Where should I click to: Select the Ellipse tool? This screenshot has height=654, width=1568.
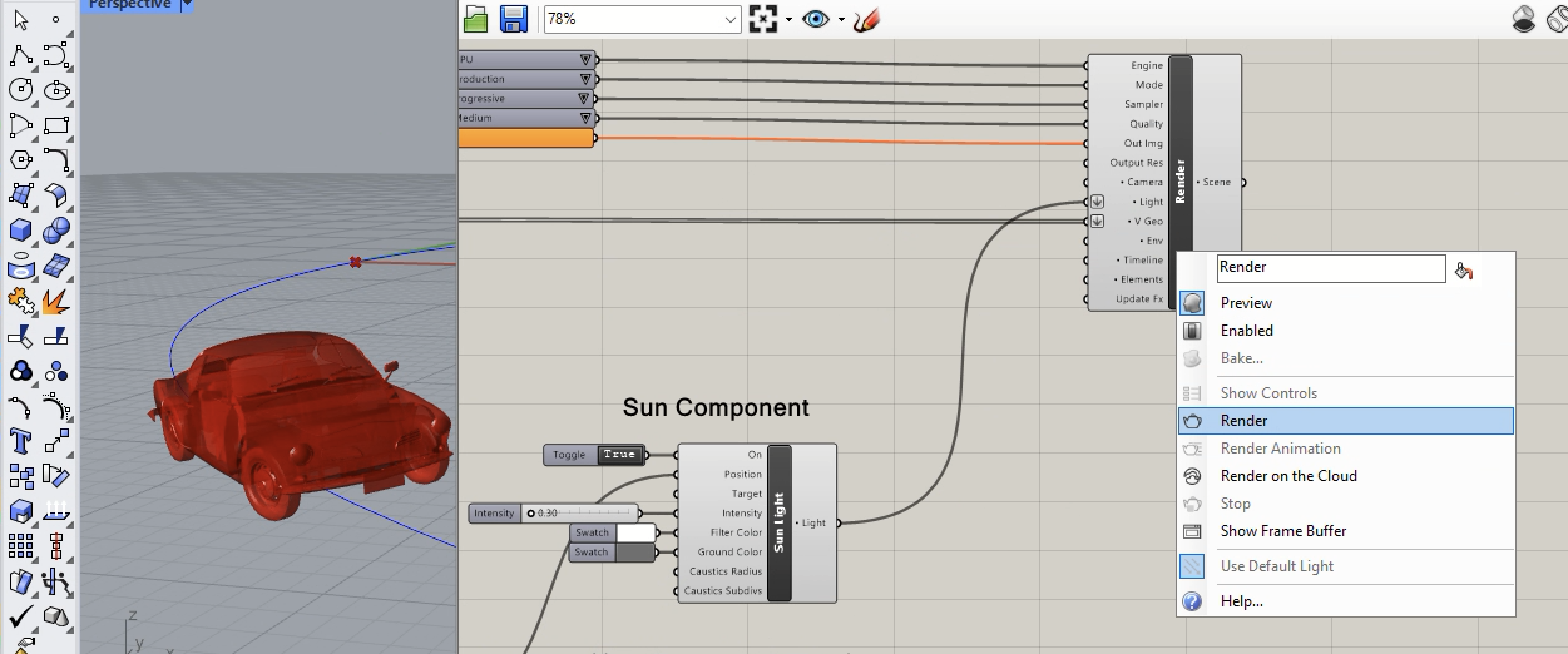point(56,90)
